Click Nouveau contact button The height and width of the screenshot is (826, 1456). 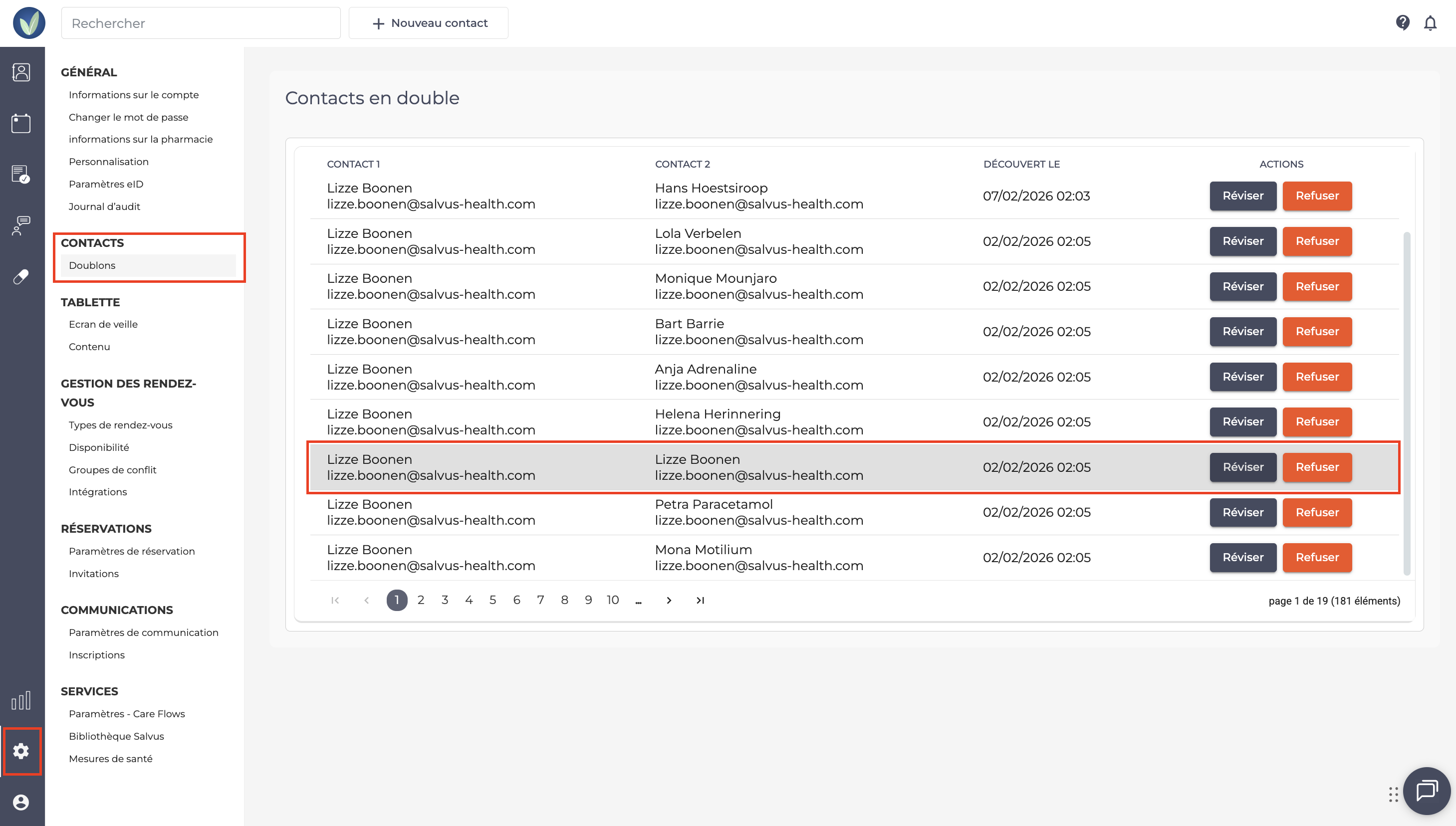[429, 22]
